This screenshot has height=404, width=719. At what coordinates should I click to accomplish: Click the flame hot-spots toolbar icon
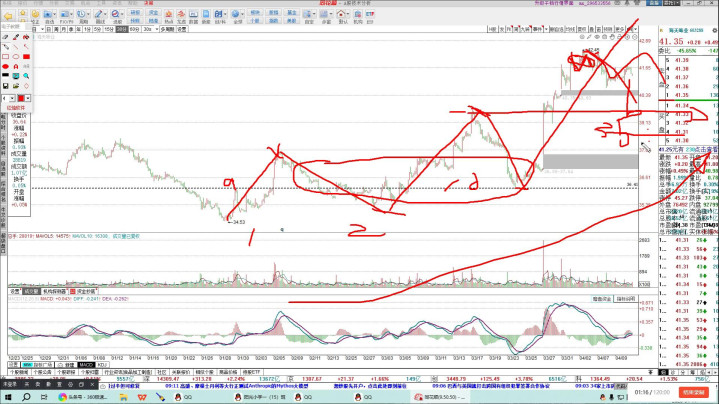pos(169,14)
